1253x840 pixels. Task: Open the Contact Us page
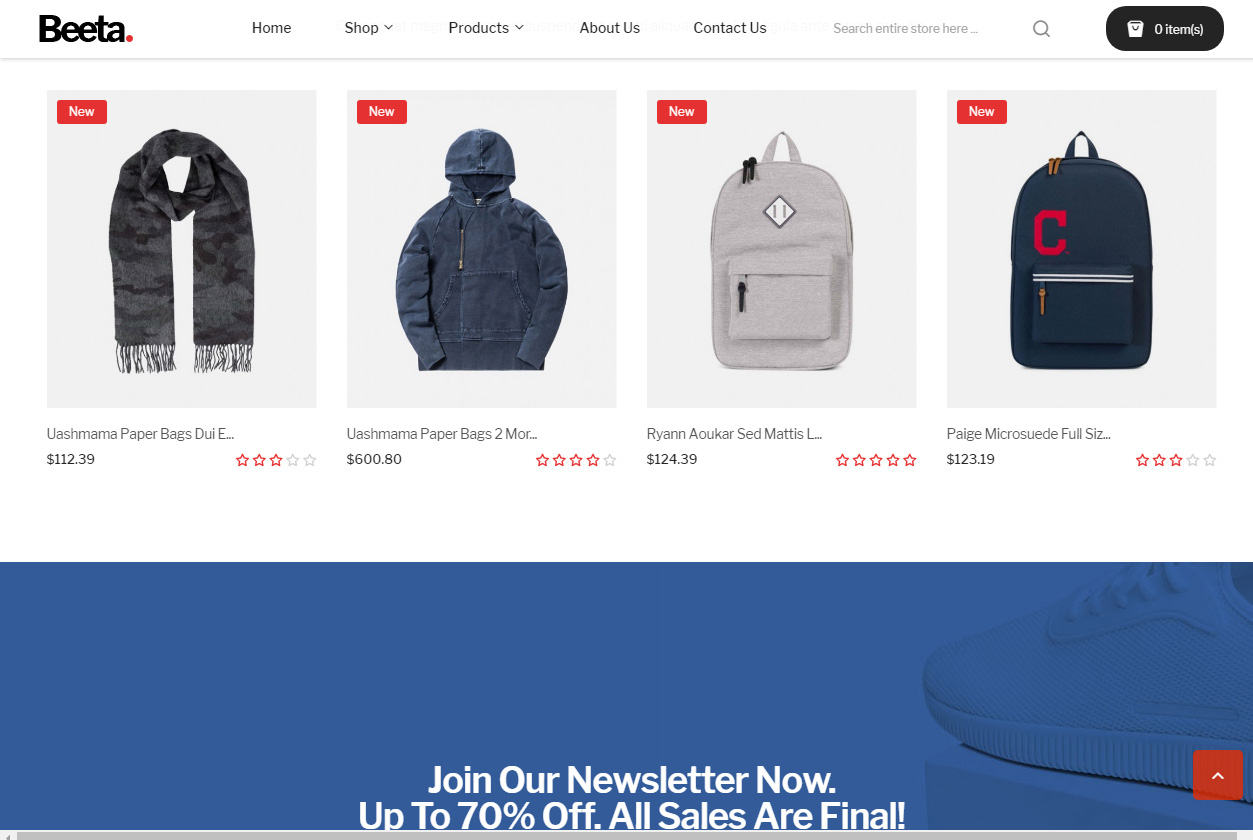[730, 28]
